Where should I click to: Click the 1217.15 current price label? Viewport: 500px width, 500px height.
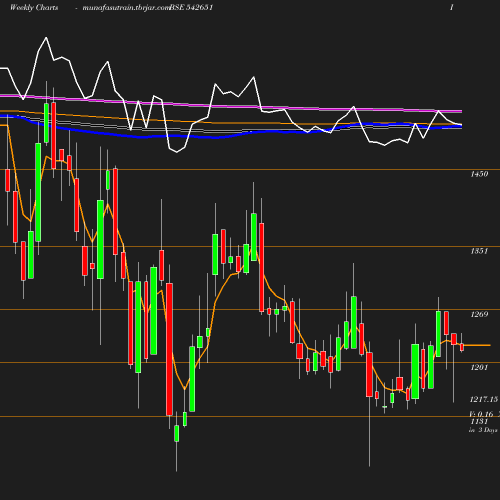[484, 399]
